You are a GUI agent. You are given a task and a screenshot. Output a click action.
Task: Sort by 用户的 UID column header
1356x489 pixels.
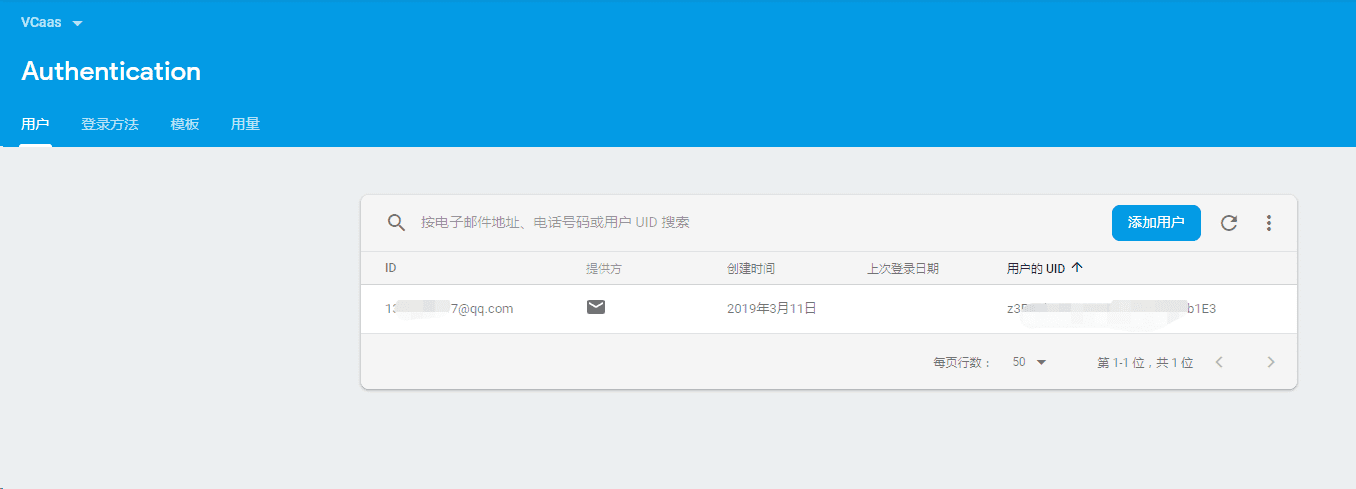[1035, 268]
